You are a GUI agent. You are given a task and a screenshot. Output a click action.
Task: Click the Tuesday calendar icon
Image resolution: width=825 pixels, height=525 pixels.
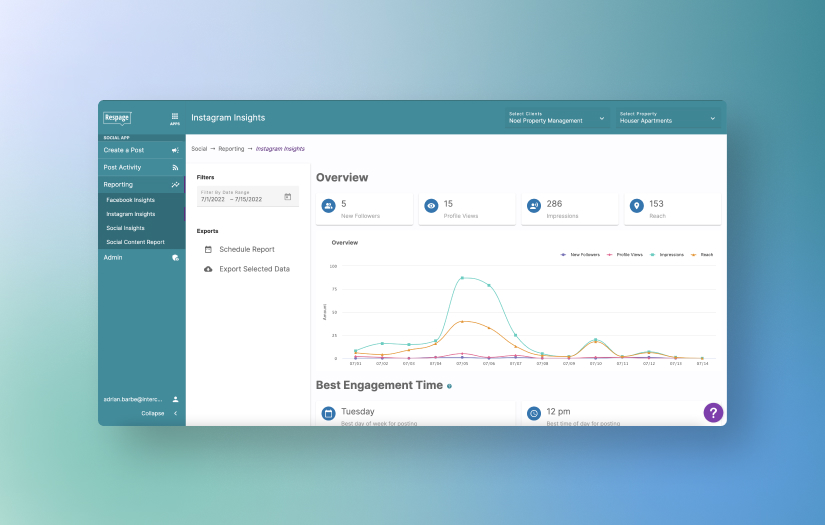(328, 413)
